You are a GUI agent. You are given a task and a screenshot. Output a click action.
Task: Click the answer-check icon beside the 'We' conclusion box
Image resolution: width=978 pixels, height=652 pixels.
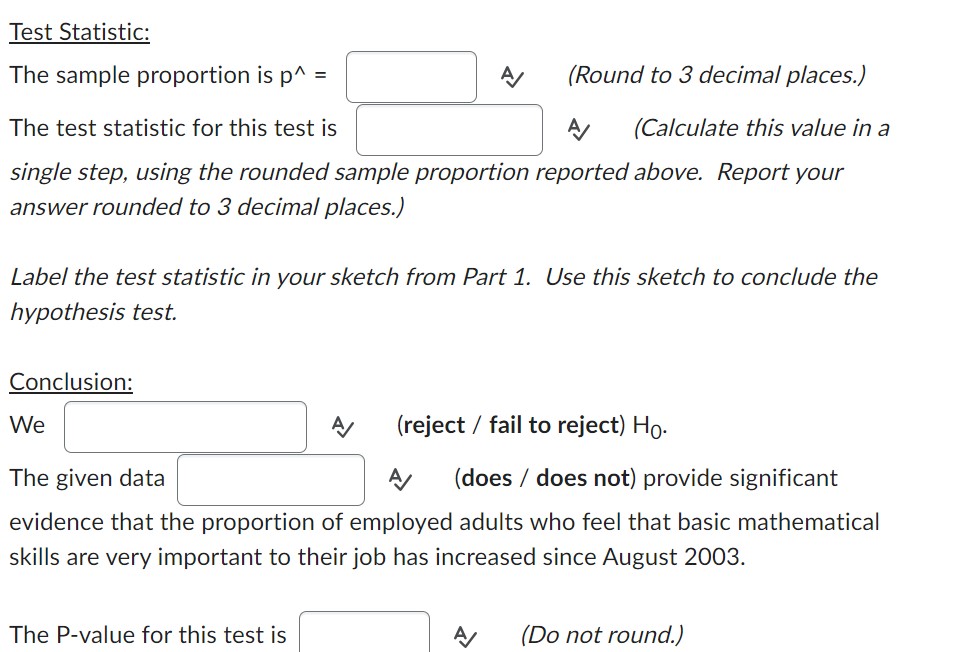tap(345, 426)
